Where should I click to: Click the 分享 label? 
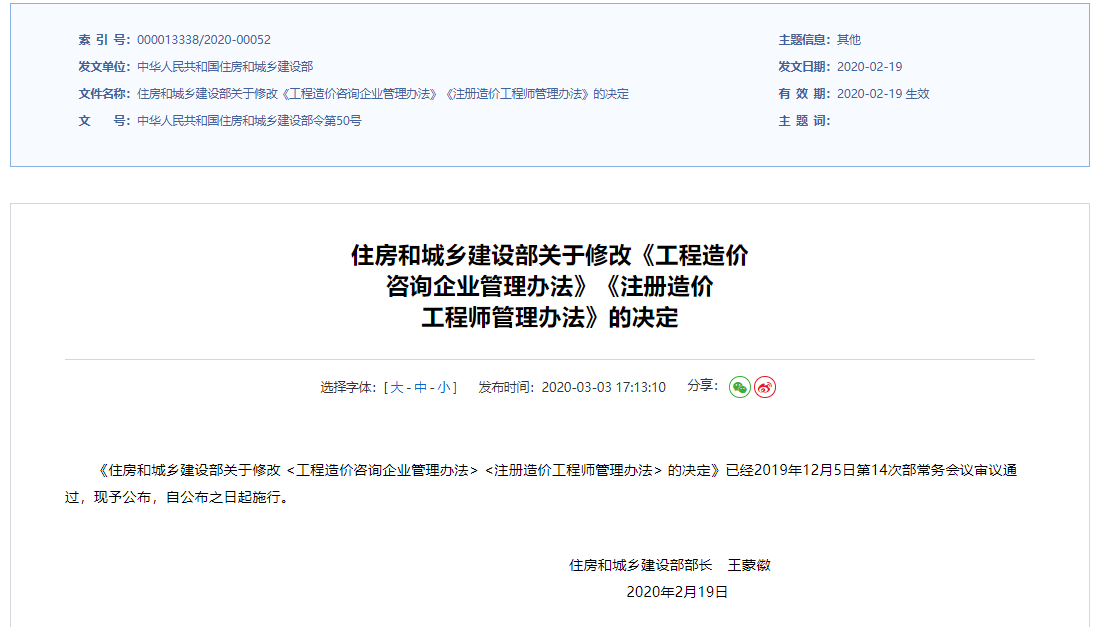pos(702,386)
